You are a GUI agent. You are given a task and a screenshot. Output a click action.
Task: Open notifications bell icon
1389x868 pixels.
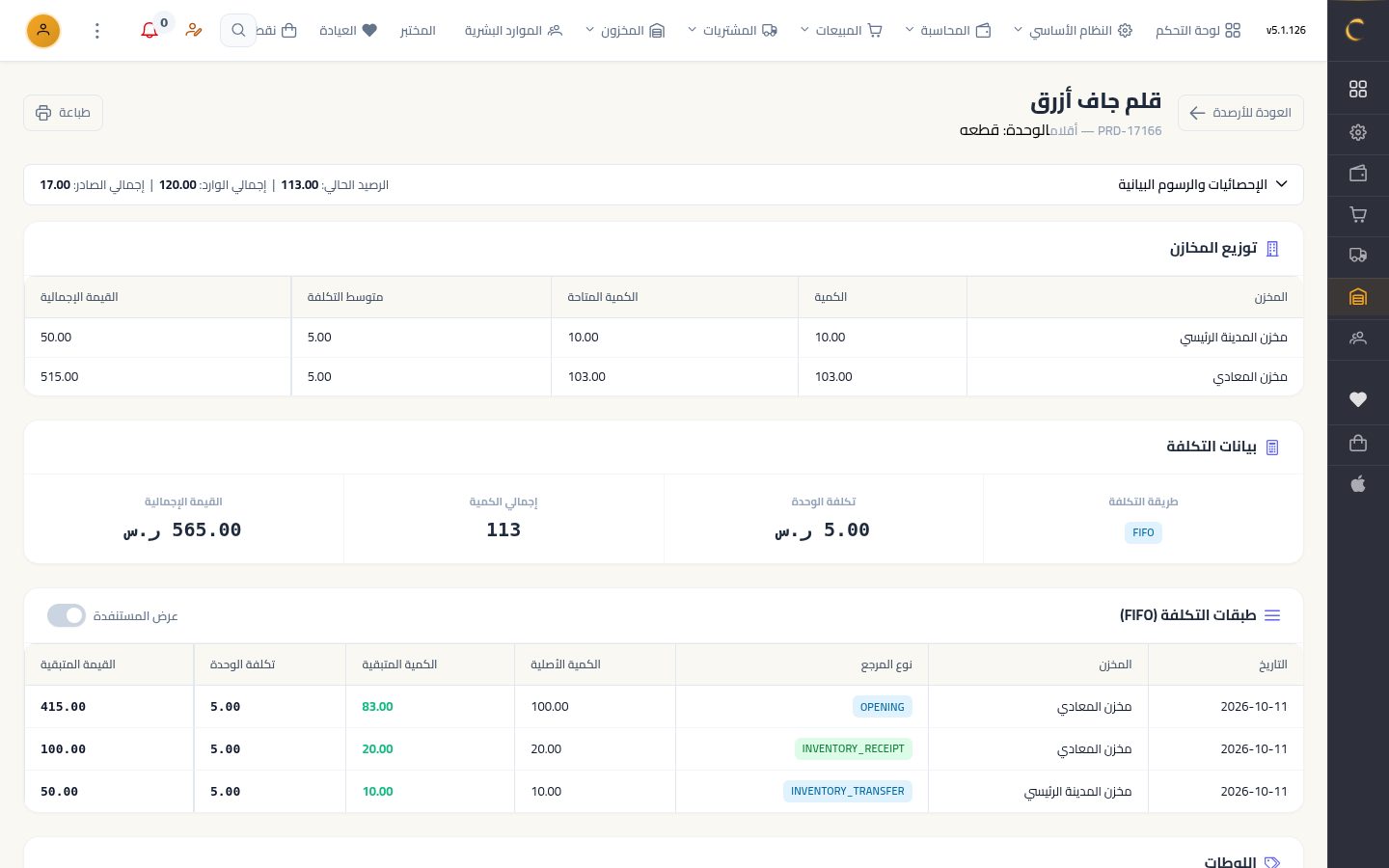(x=150, y=31)
